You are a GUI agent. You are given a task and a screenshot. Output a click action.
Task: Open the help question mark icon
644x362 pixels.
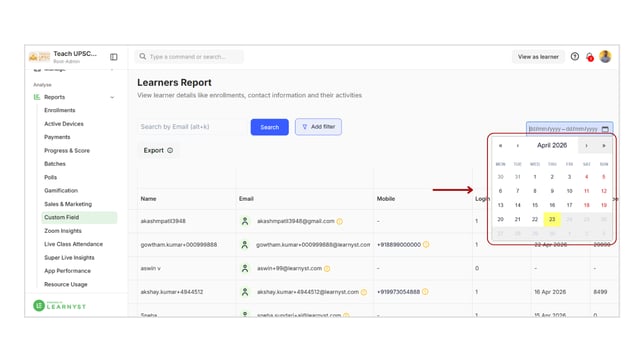tap(575, 56)
